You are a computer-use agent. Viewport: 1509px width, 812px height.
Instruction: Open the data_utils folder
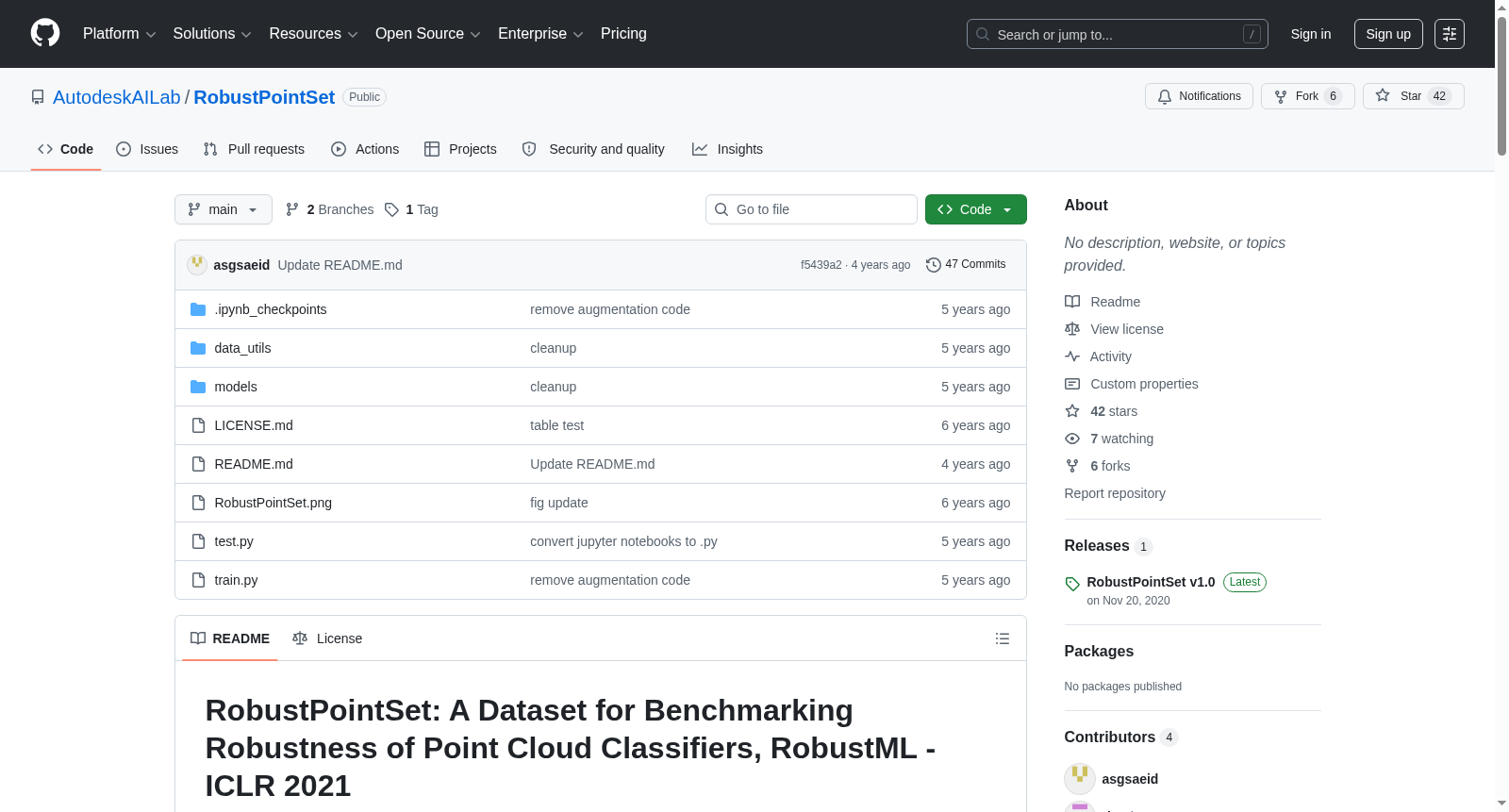point(242,348)
